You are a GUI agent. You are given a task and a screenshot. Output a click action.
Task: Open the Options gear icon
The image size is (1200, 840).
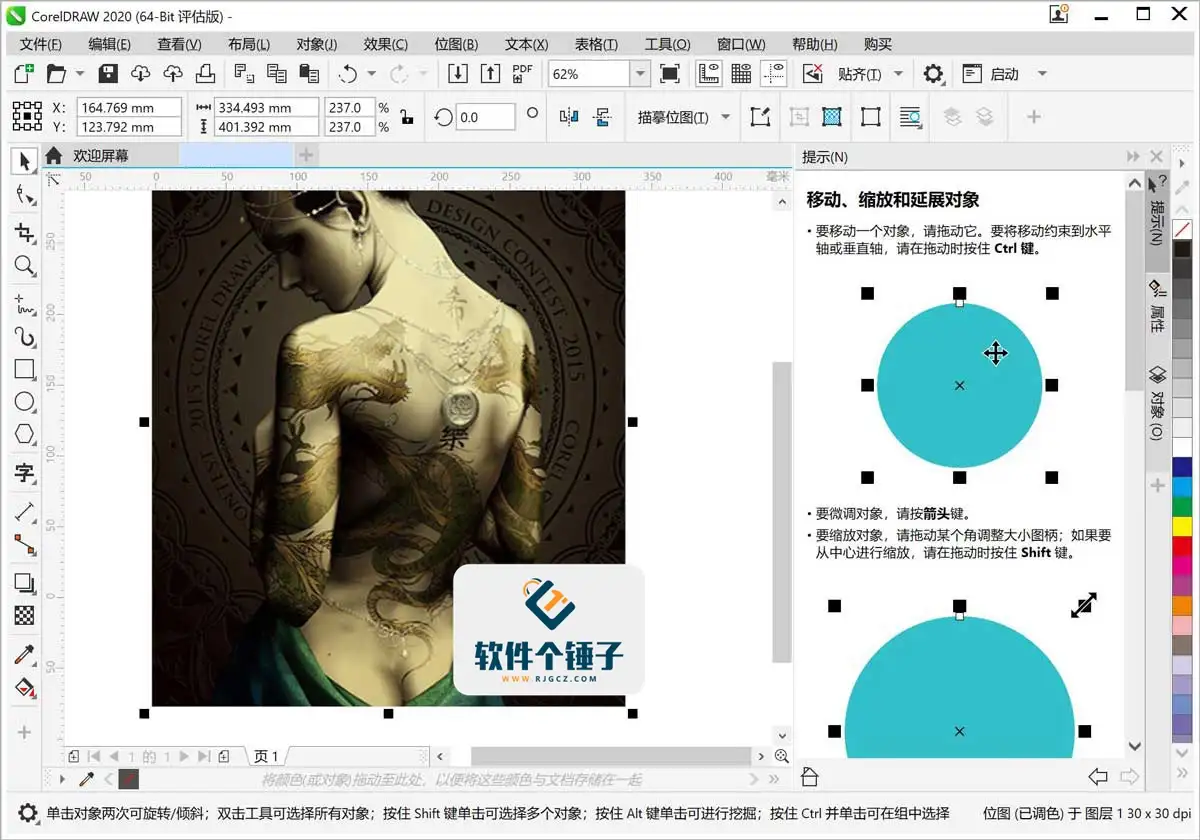933,74
